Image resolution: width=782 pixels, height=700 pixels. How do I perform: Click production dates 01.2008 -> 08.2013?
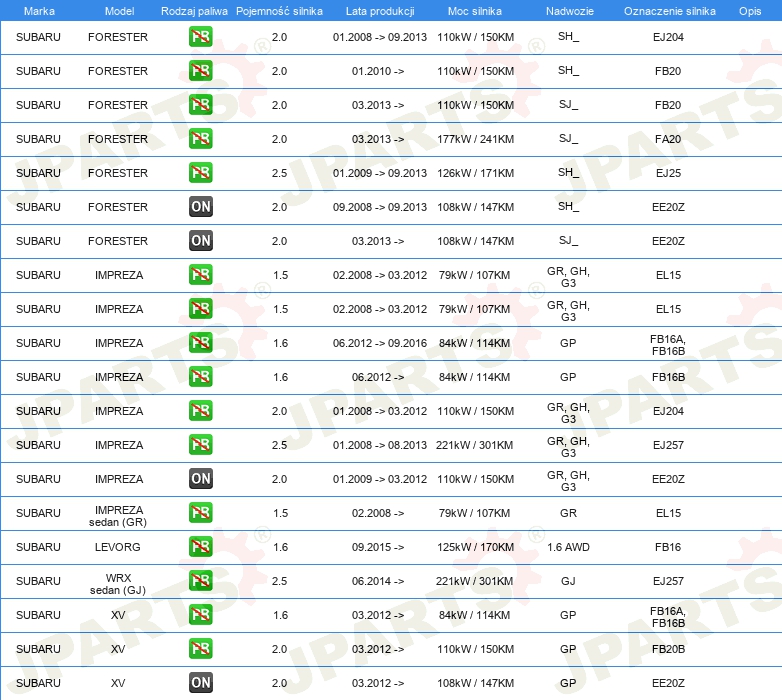(x=380, y=445)
